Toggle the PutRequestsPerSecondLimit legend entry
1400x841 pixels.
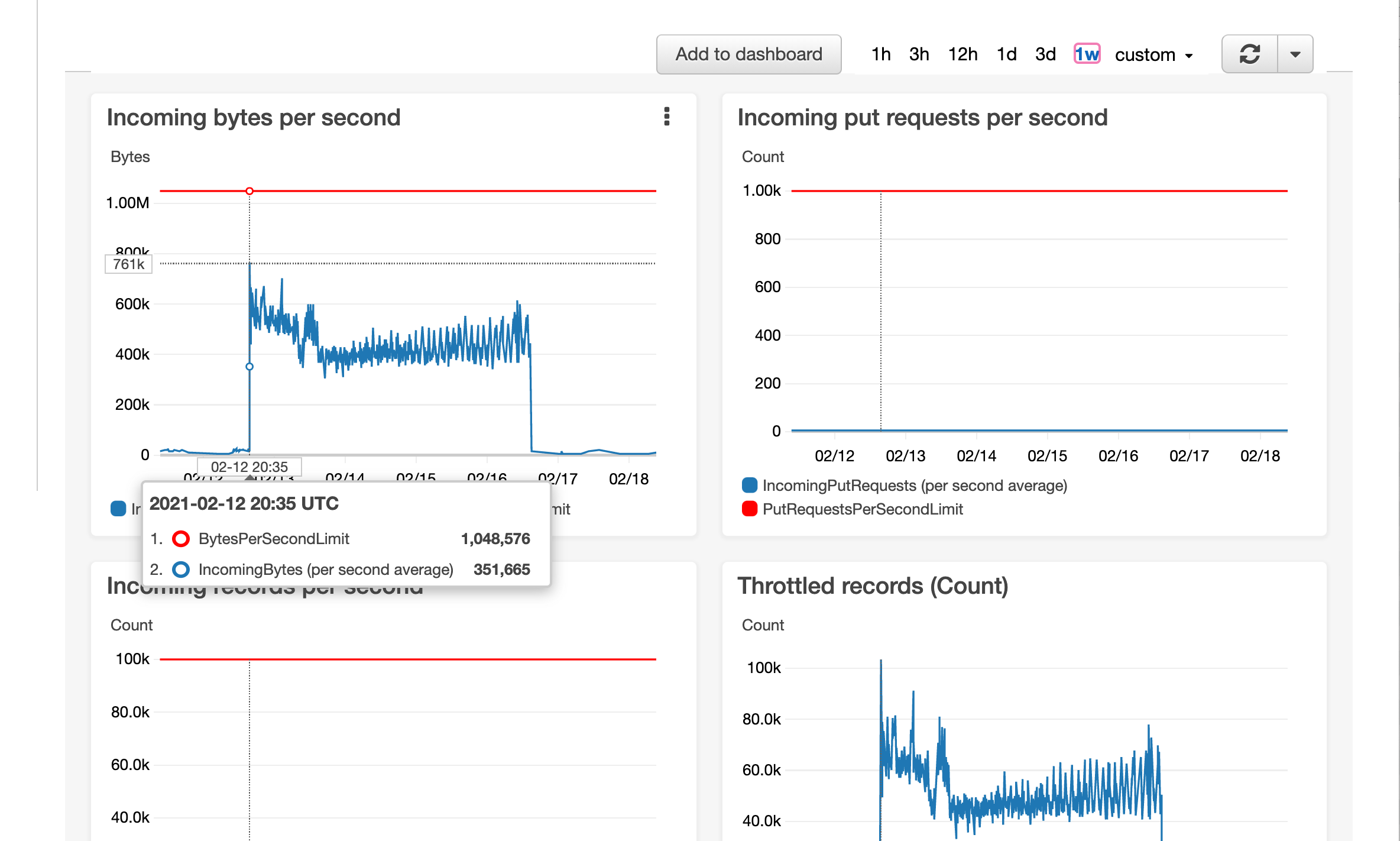pyautogui.click(x=863, y=509)
